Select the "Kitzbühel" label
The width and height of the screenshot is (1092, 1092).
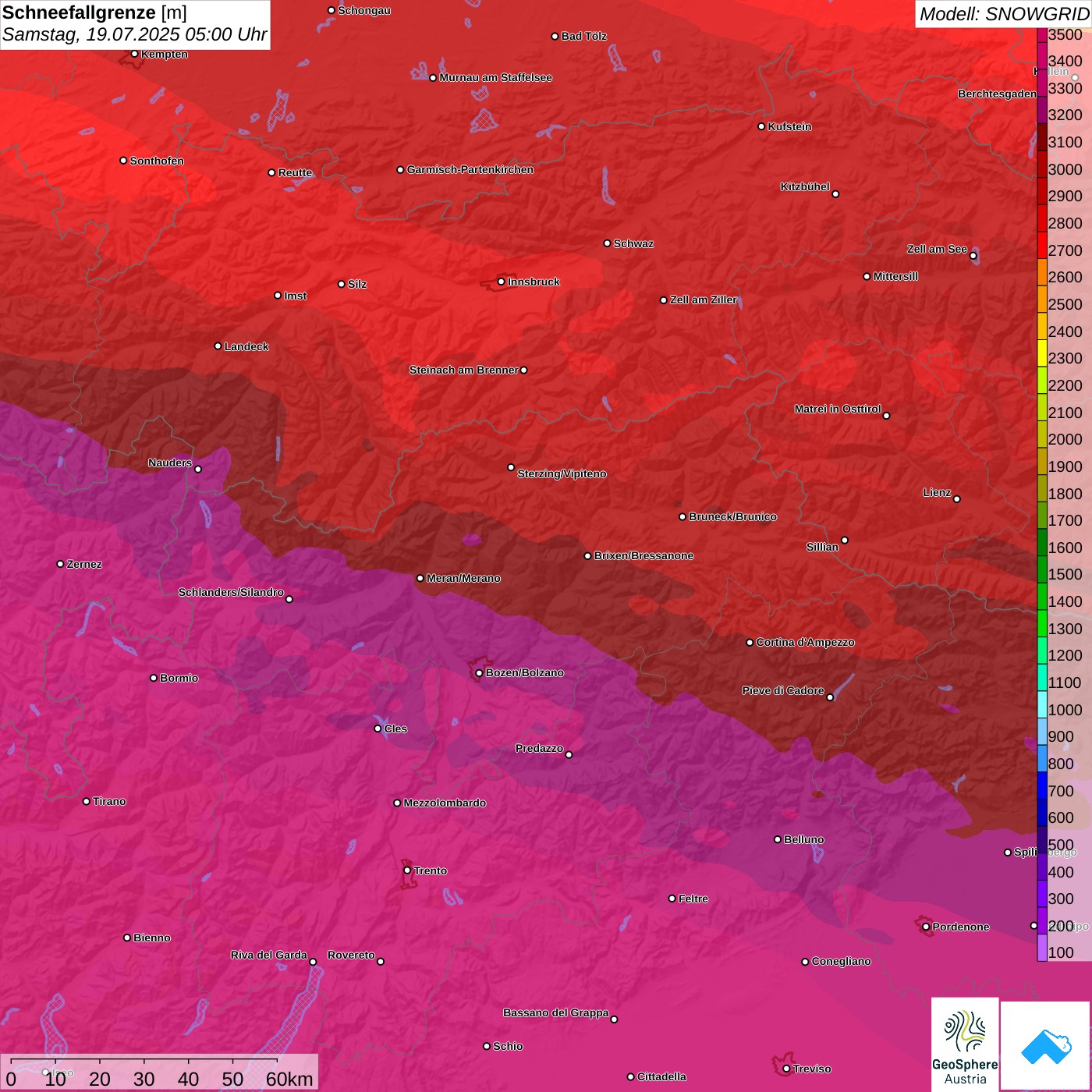coord(805,187)
